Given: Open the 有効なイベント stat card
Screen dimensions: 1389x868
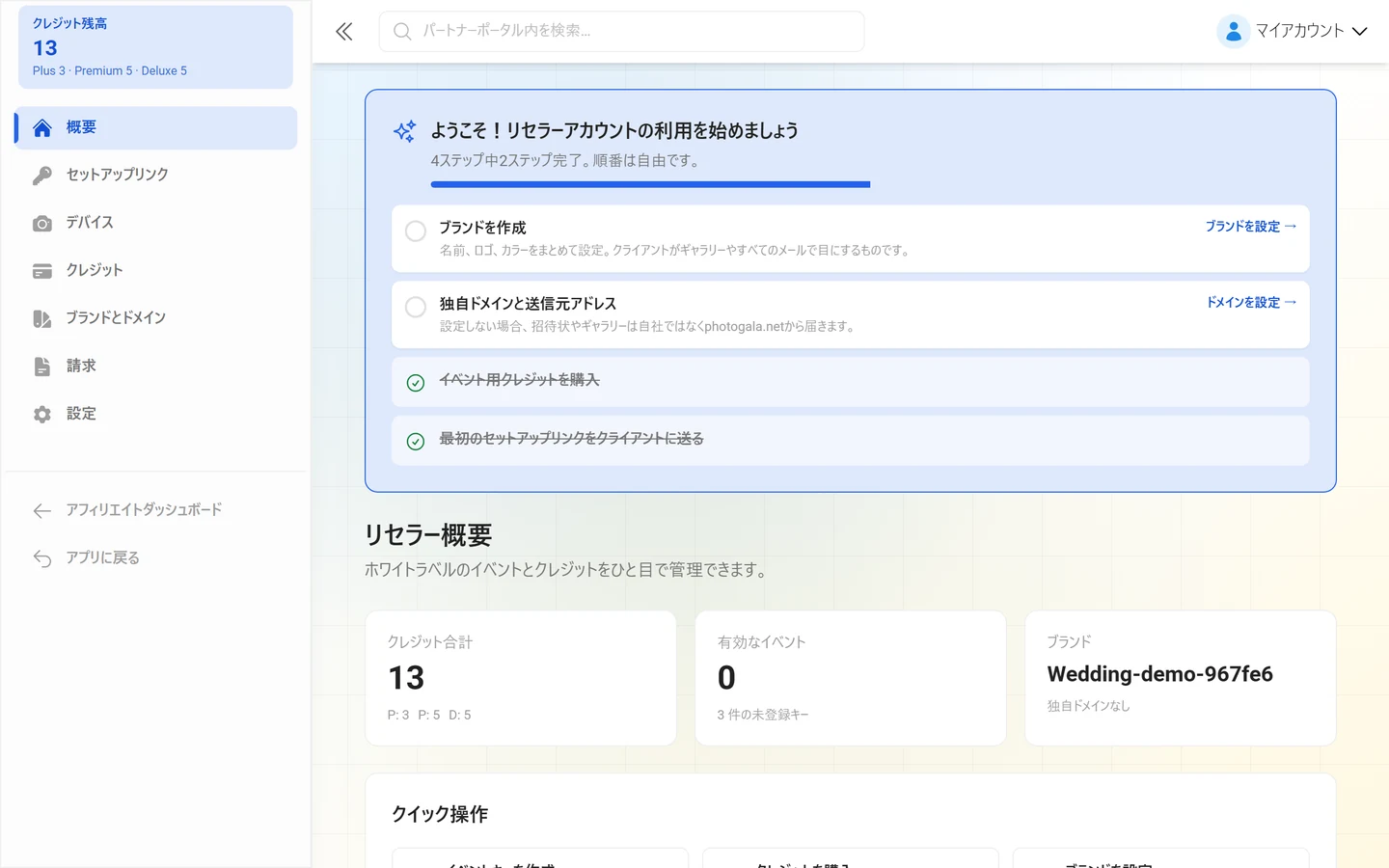Looking at the screenshot, I should click(851, 678).
